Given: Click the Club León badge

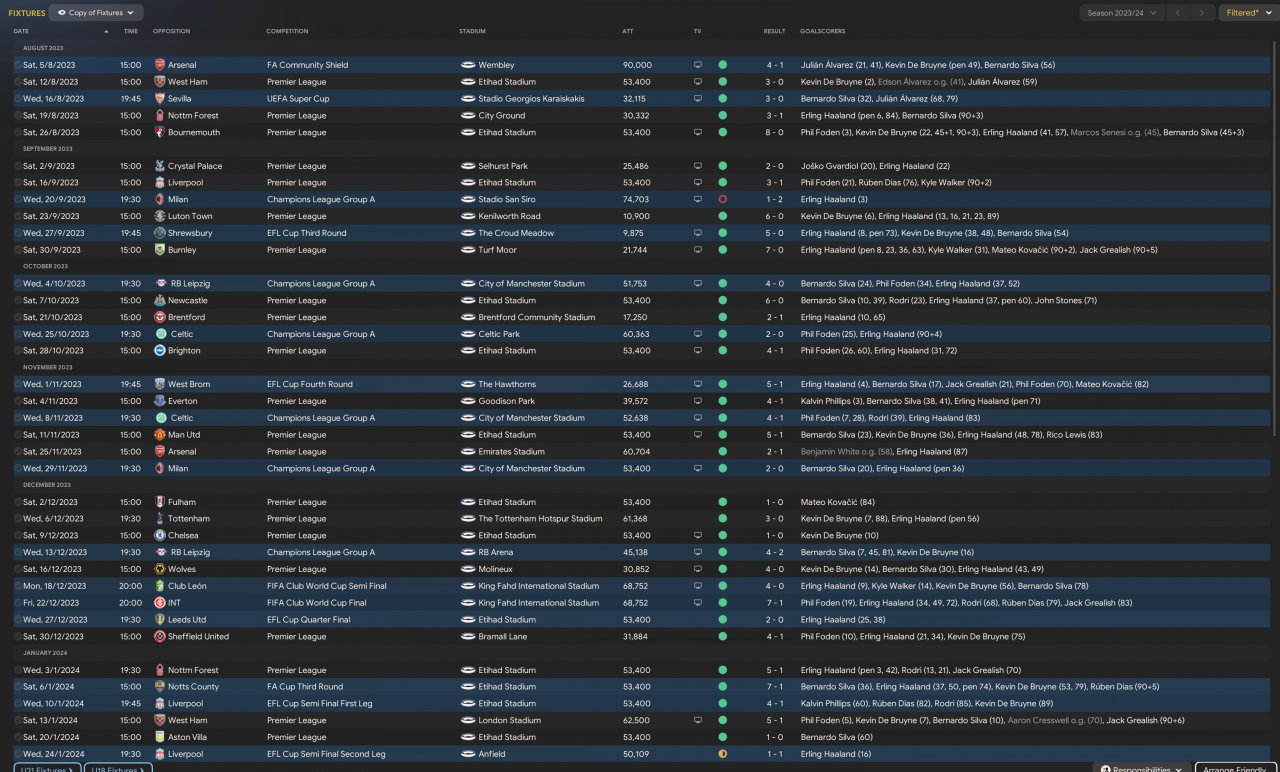Looking at the screenshot, I should (159, 586).
